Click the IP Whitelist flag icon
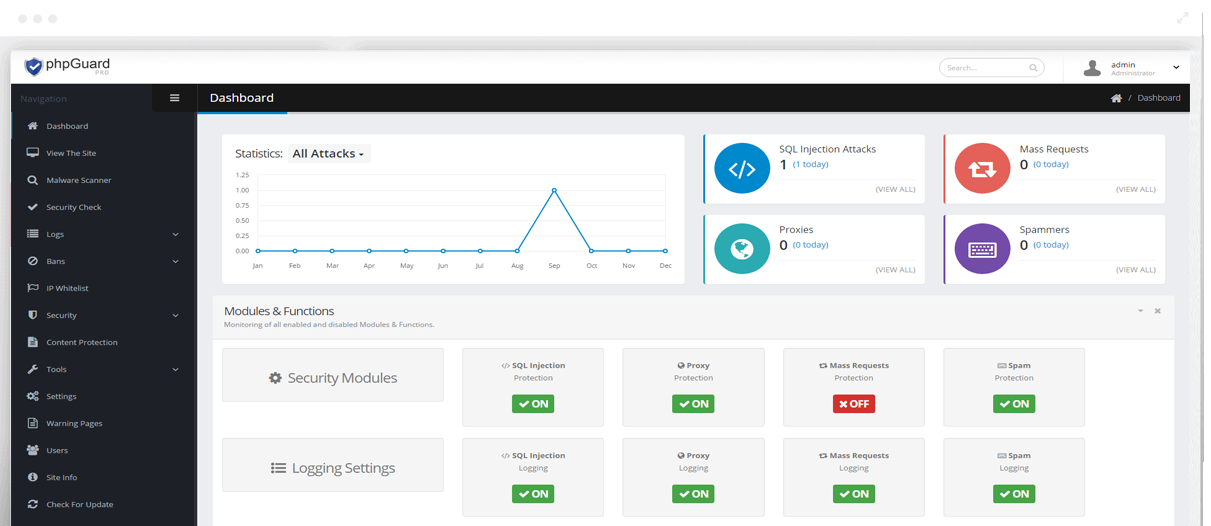The image size is (1211, 526). point(33,288)
